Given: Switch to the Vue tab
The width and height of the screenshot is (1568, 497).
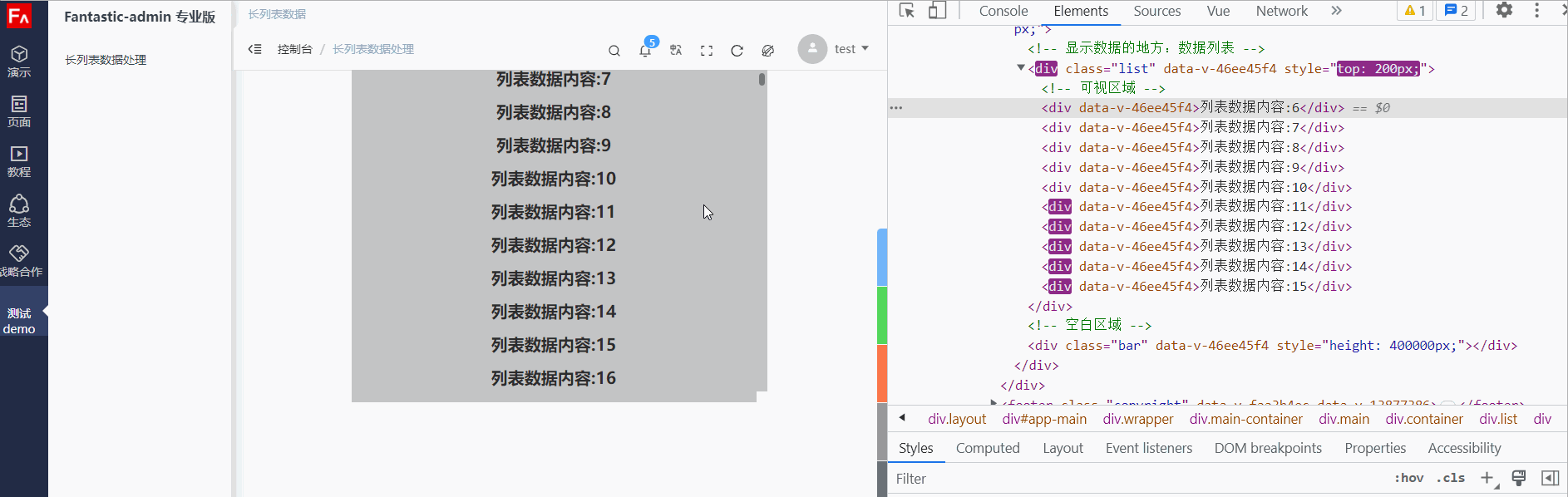Looking at the screenshot, I should click(x=1218, y=11).
